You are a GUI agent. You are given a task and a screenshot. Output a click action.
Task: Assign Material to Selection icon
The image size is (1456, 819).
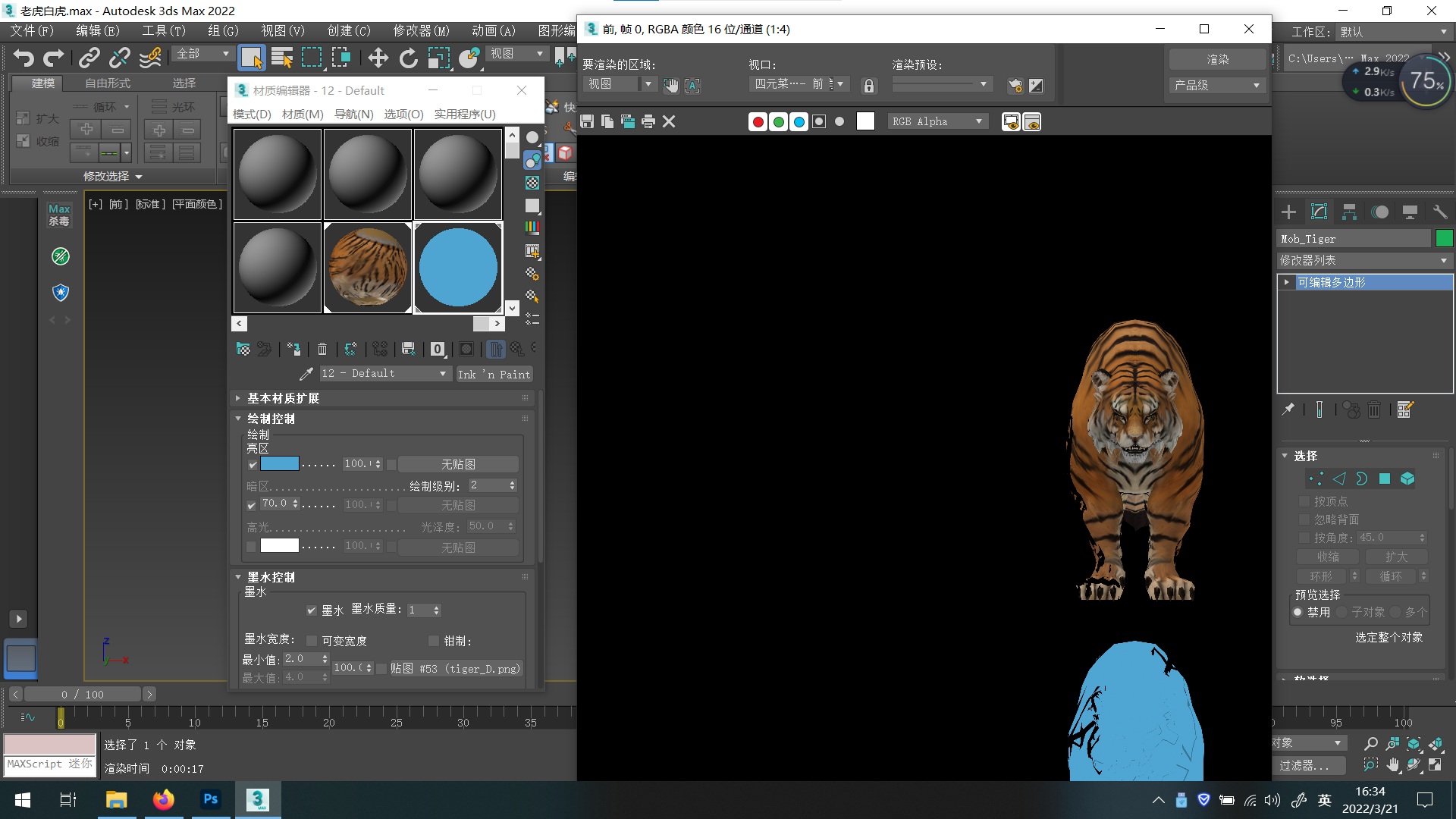tap(293, 349)
